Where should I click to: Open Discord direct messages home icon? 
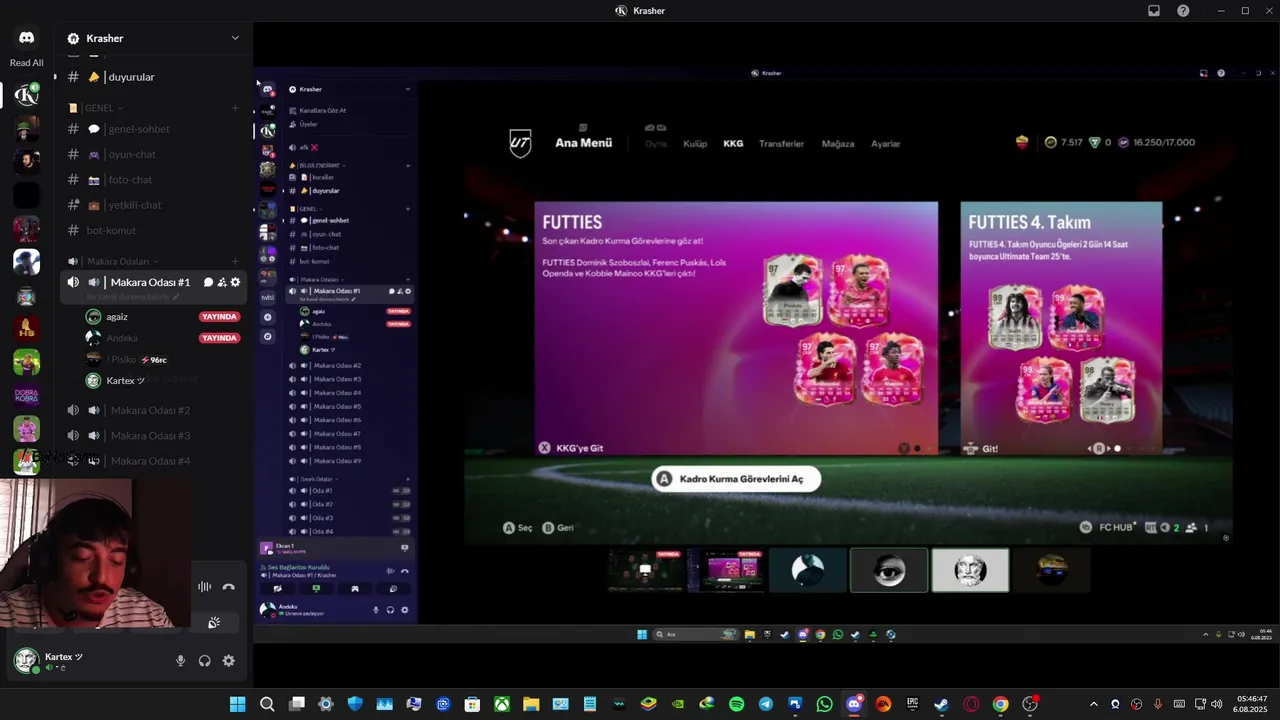[x=27, y=38]
